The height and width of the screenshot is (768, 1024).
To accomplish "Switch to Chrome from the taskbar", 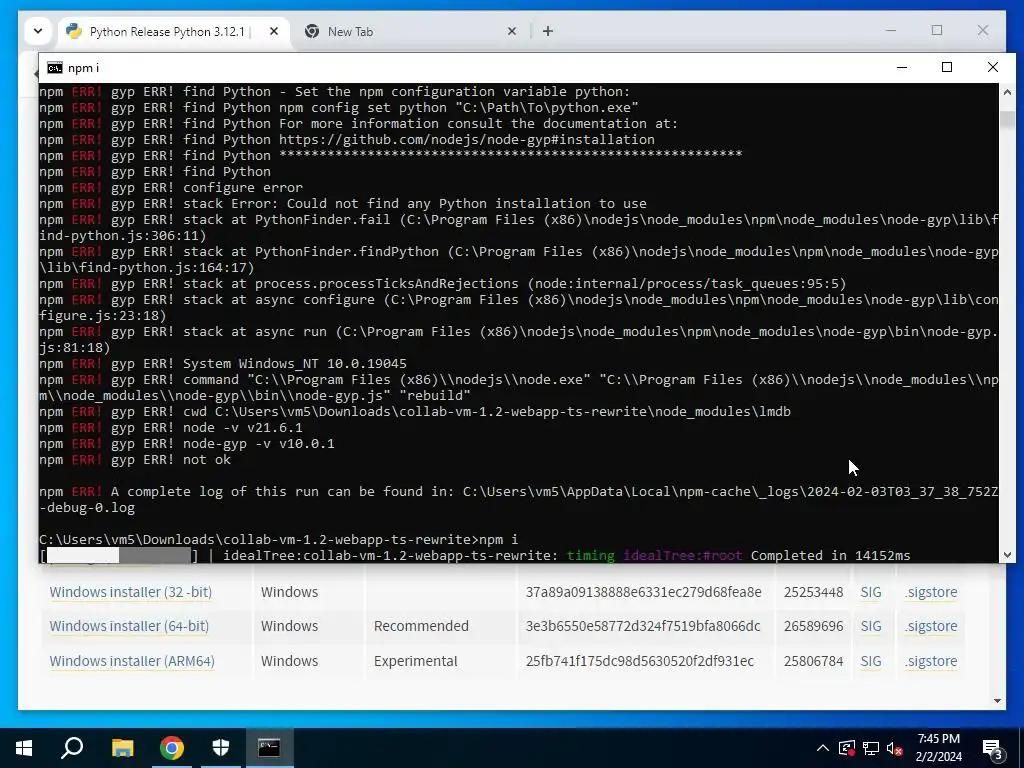I will (172, 748).
